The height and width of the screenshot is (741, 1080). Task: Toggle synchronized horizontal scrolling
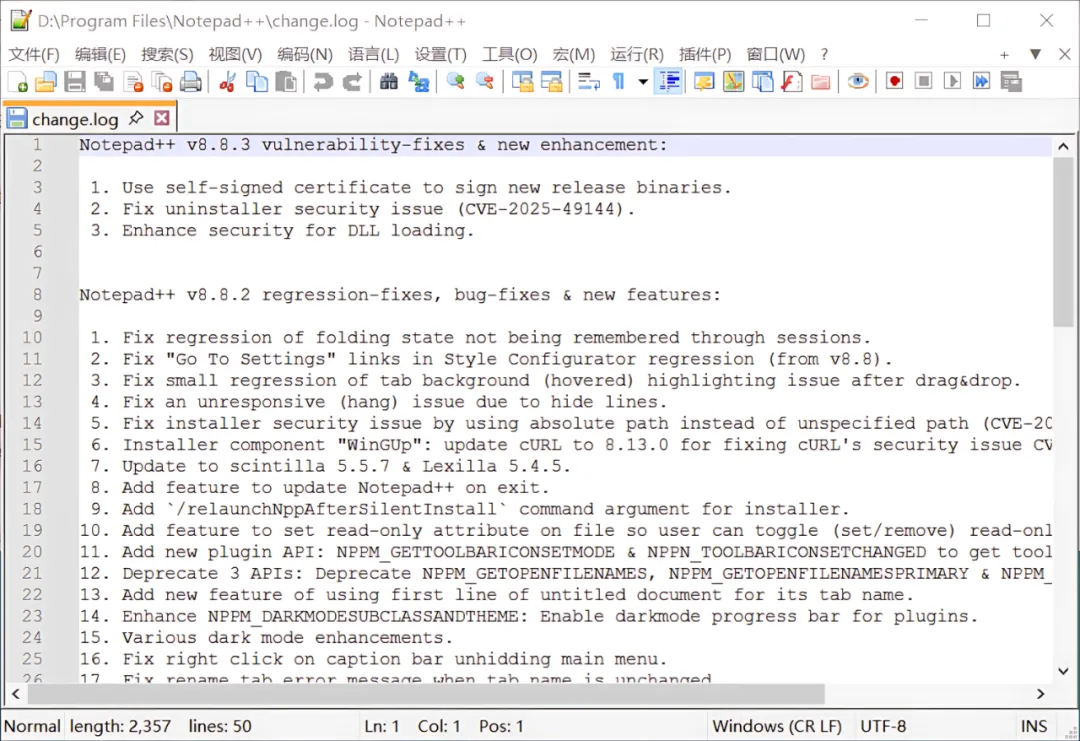pyautogui.click(x=551, y=82)
